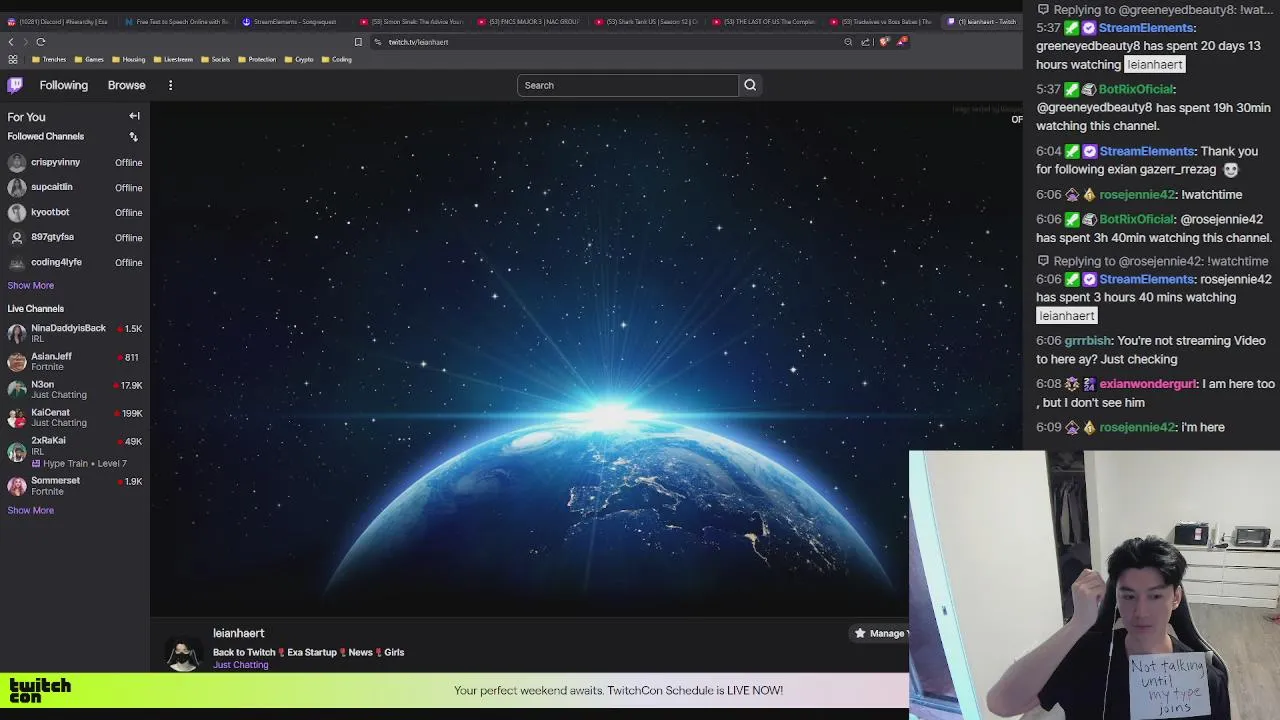
Task: Open supcaitlin's channel from sidebar
Action: (x=75, y=187)
